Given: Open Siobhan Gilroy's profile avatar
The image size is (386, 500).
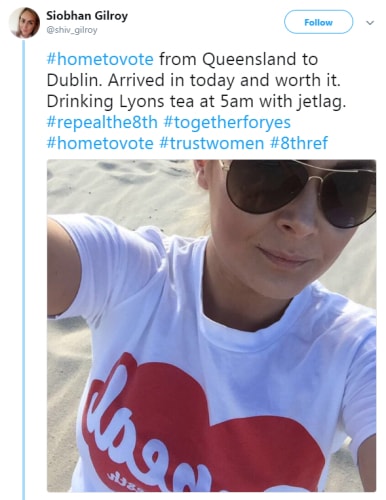Looking at the screenshot, I should [24, 22].
